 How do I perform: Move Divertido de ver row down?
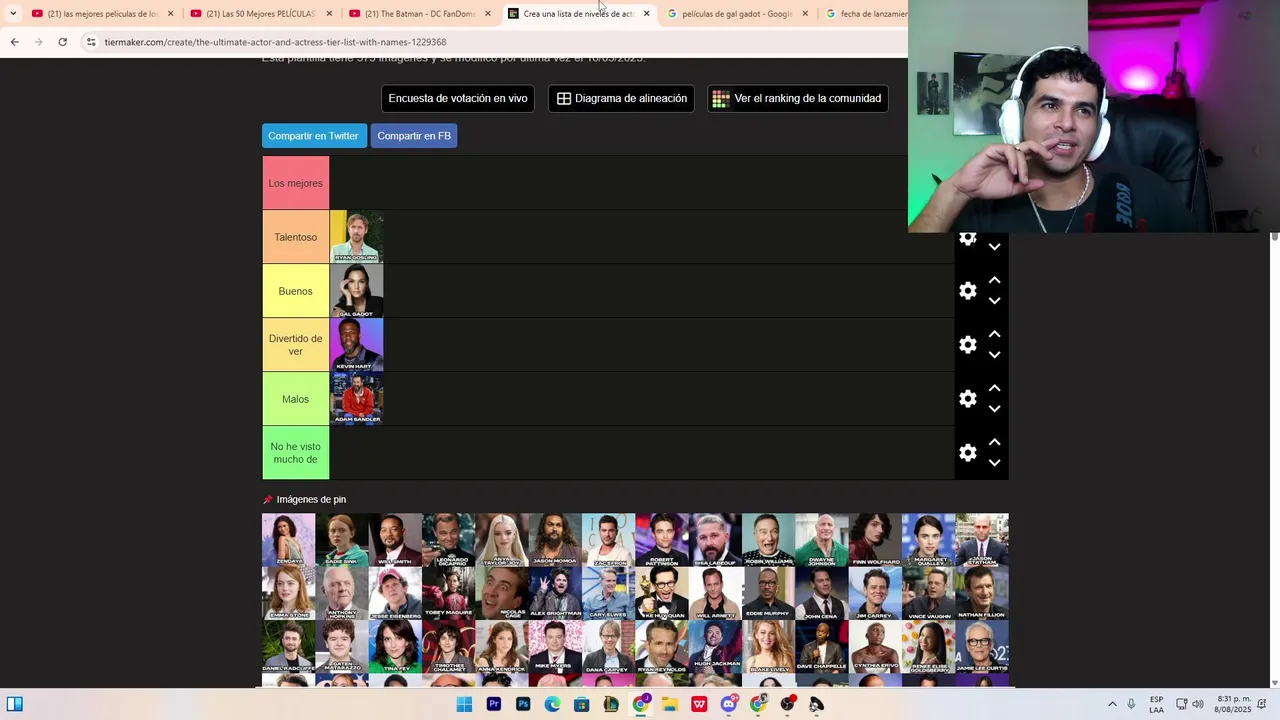[994, 355]
